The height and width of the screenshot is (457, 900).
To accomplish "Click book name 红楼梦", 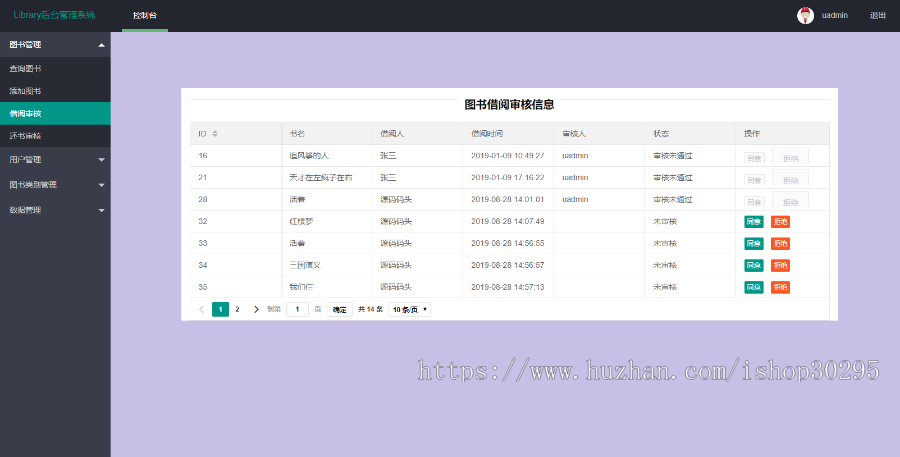I will click(301, 221).
